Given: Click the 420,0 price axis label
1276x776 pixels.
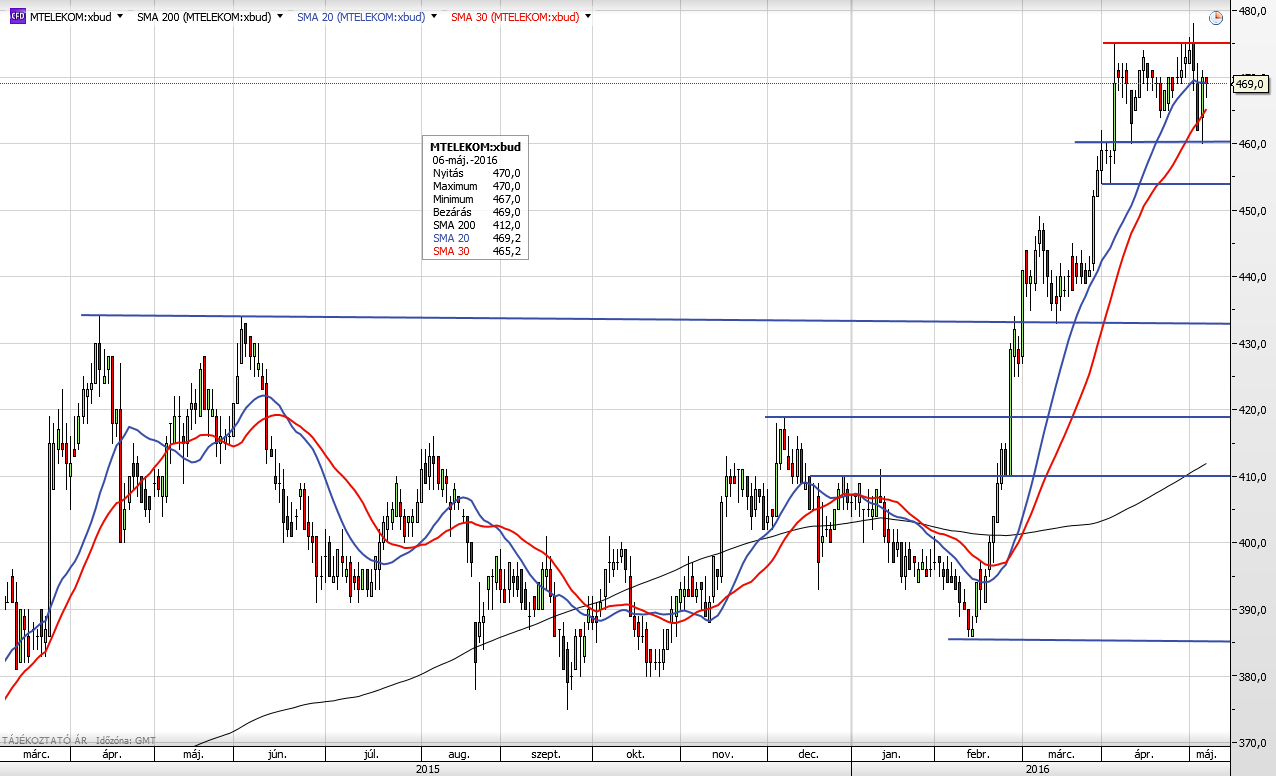Looking at the screenshot, I should 1253,410.
